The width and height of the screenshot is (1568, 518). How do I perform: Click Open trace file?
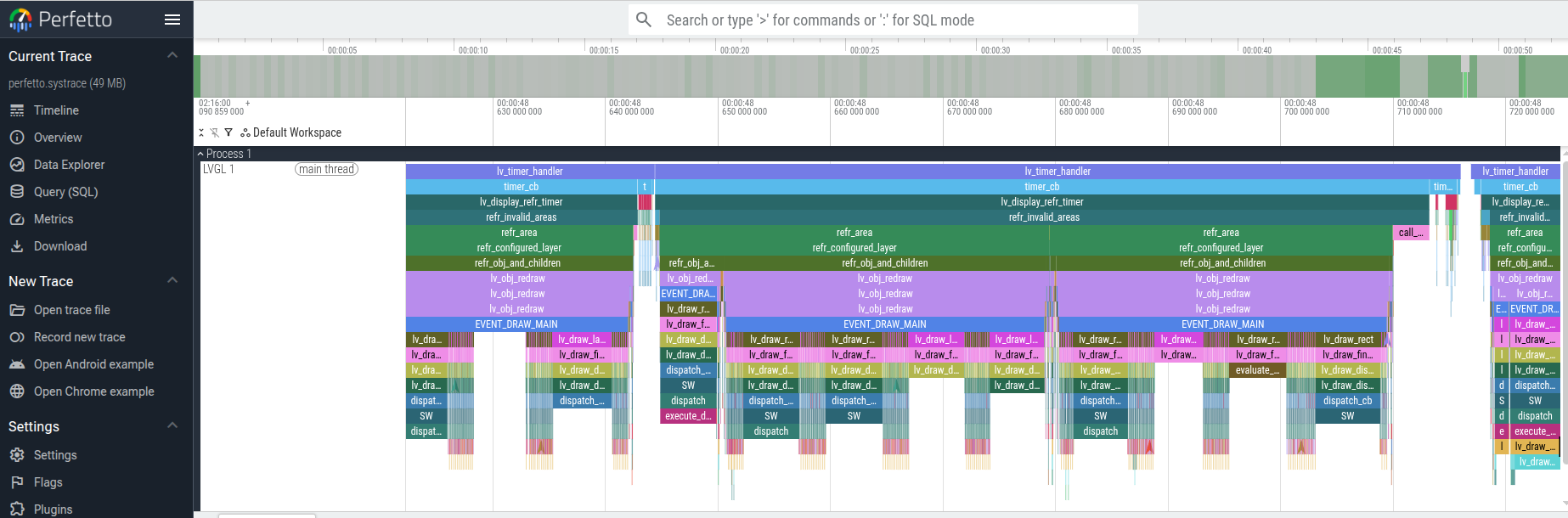pyautogui.click(x=71, y=310)
